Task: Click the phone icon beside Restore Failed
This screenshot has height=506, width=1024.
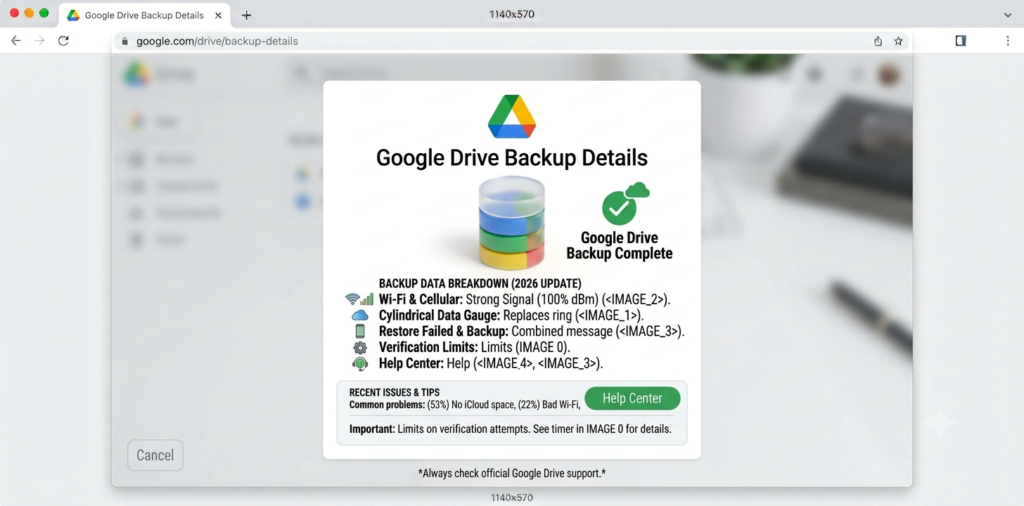Action: (360, 331)
